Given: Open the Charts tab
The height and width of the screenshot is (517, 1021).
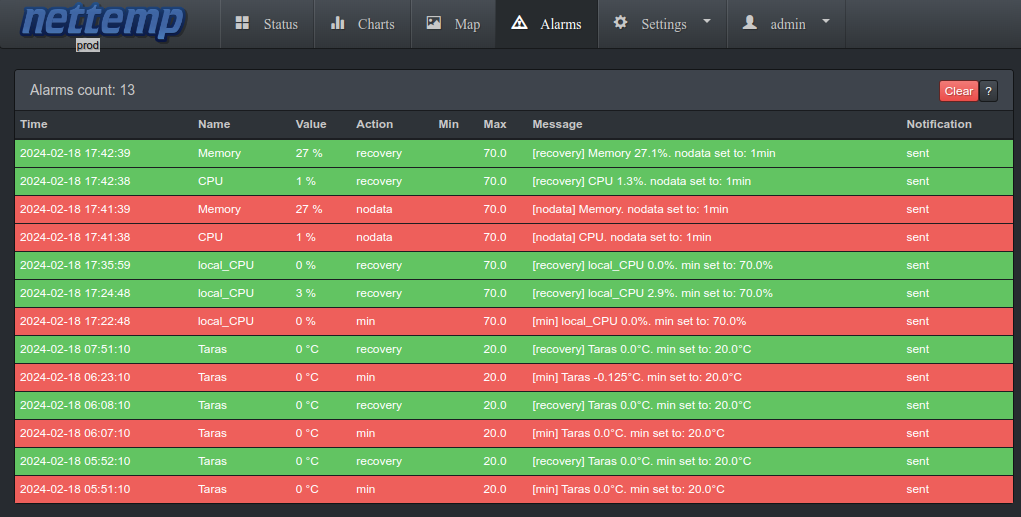Looking at the screenshot, I should click(363, 24).
